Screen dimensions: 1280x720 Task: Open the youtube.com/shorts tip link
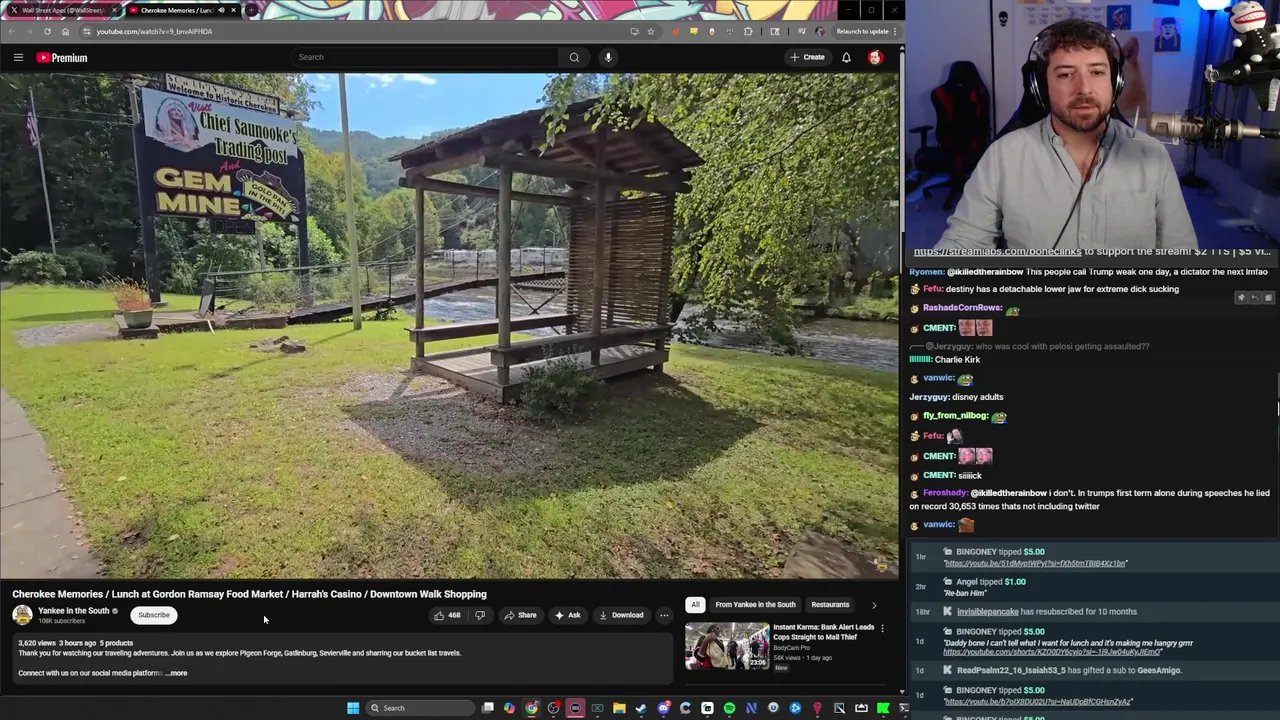point(1053,652)
